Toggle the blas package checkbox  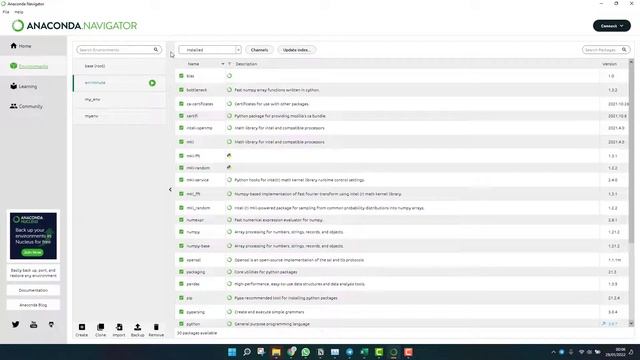[181, 76]
